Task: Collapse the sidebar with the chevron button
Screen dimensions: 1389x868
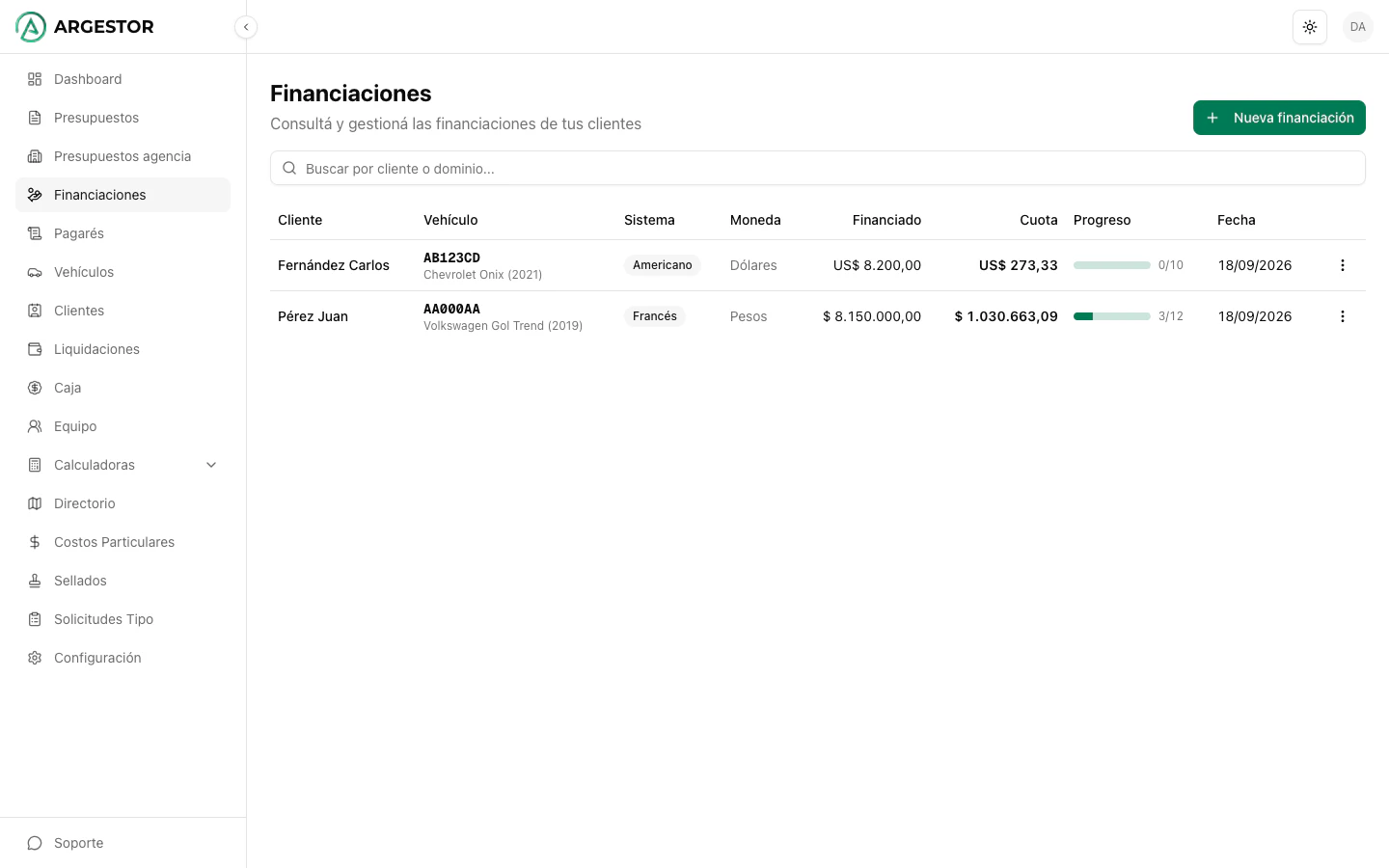Action: [246, 27]
